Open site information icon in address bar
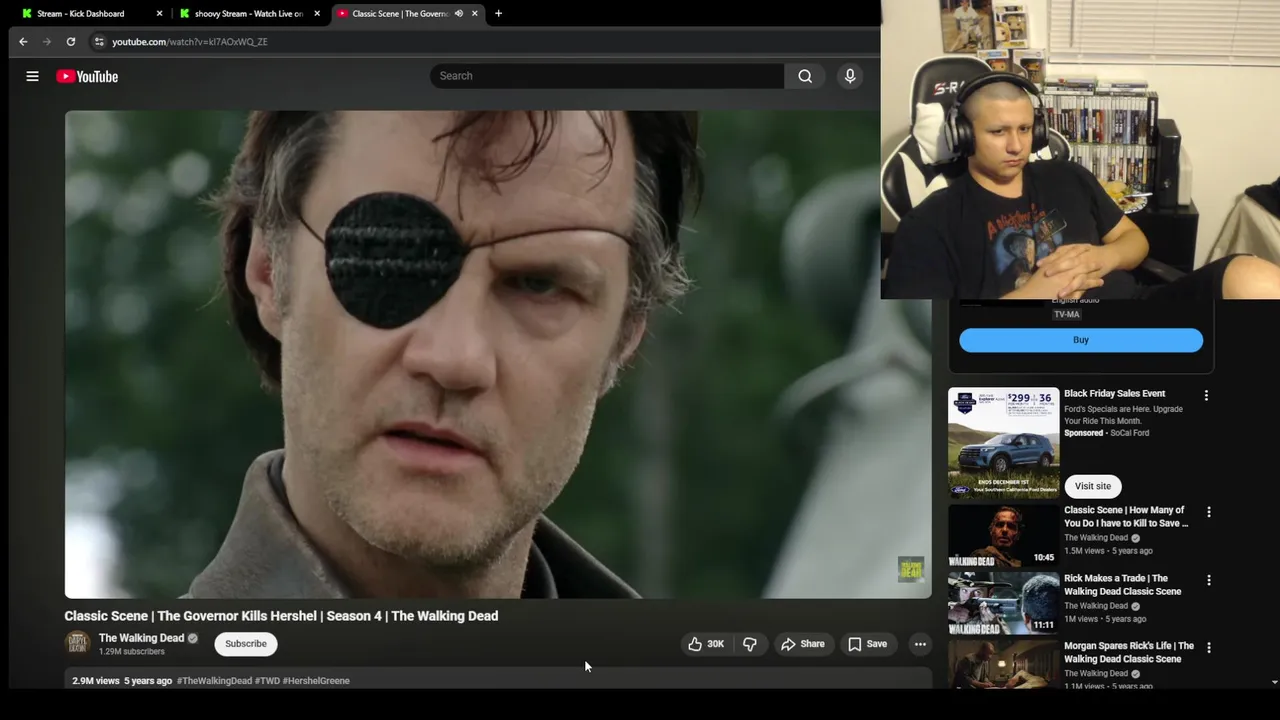This screenshot has height=720, width=1280. coord(98,42)
